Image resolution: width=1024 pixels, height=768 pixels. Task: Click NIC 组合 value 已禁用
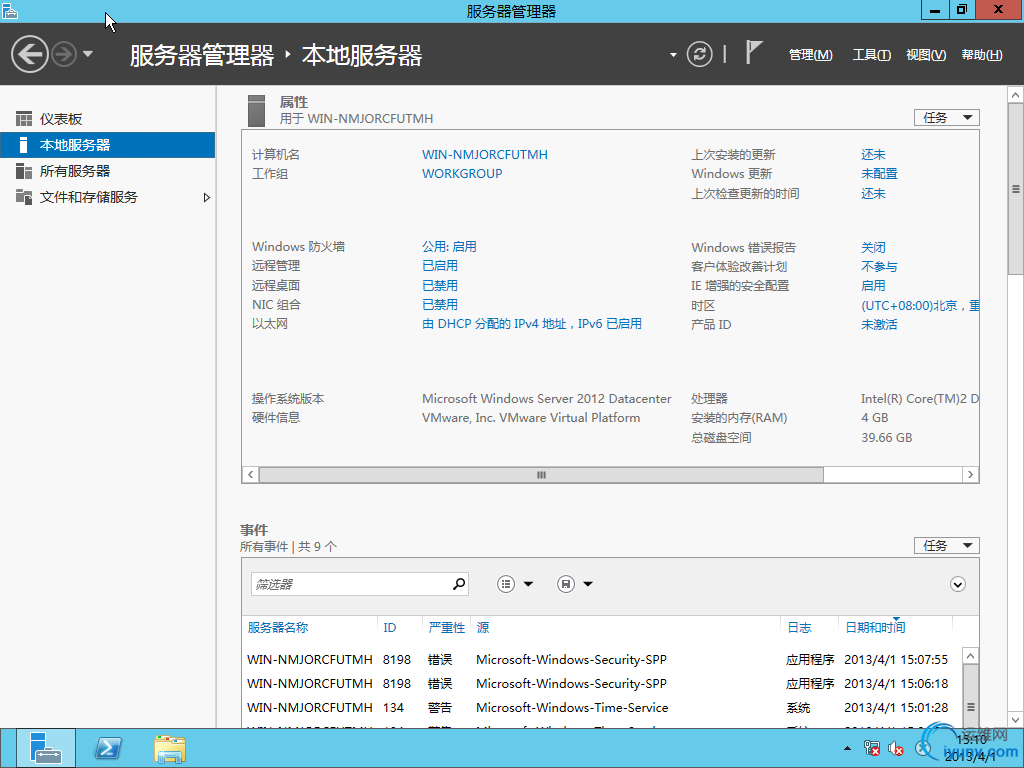tap(440, 304)
